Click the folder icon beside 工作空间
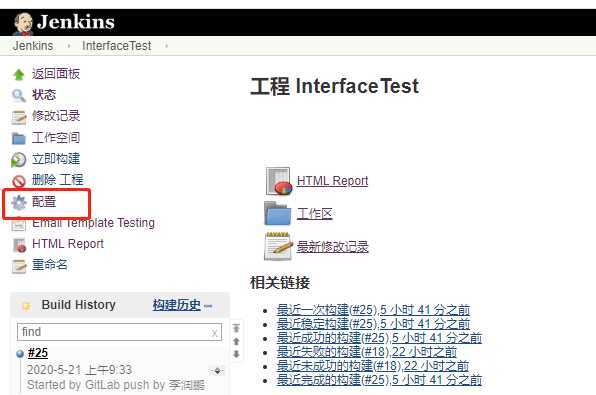 point(19,138)
